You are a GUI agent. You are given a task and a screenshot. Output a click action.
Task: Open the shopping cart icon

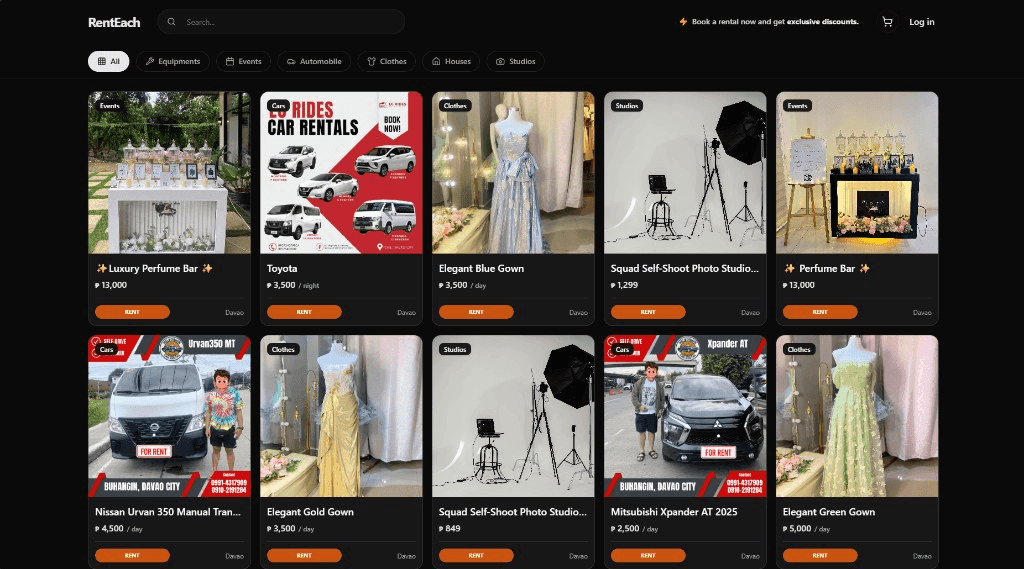(887, 22)
